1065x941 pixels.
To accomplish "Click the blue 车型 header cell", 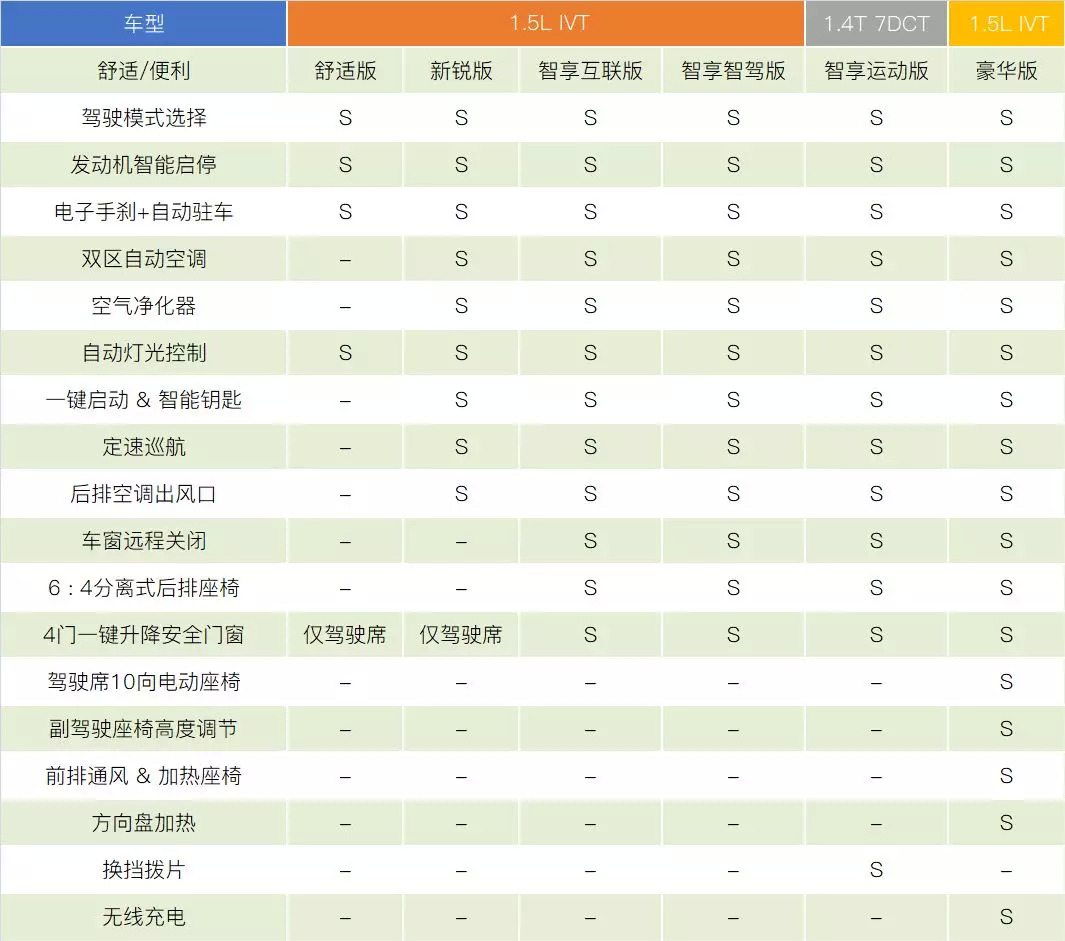I will pos(143,23).
